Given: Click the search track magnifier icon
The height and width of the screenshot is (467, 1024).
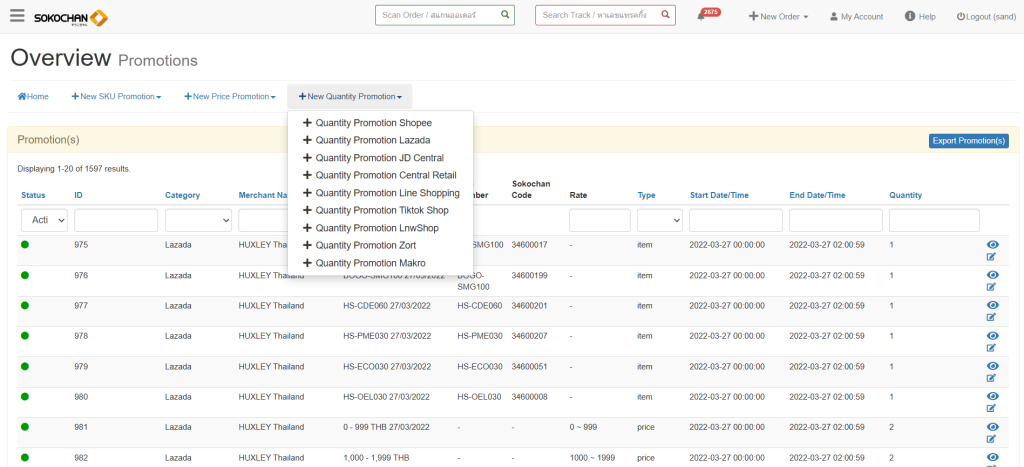Looking at the screenshot, I should point(666,15).
